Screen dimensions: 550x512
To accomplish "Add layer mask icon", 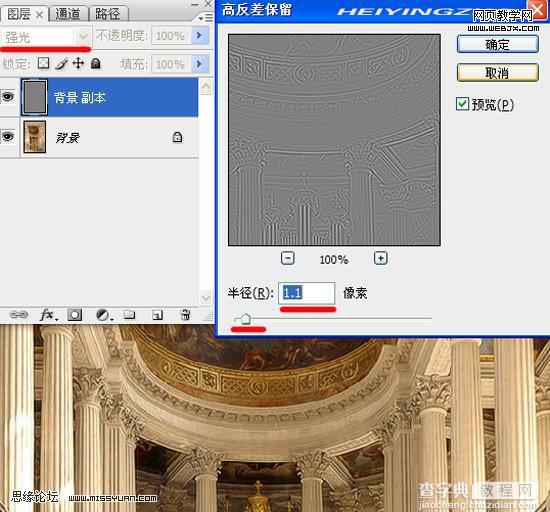I will pyautogui.click(x=74, y=315).
